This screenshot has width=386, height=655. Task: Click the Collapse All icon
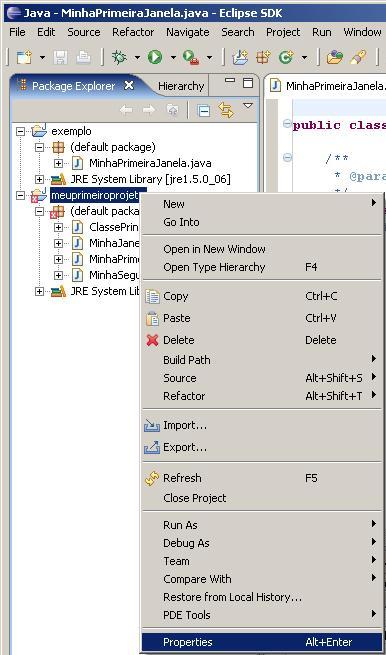pyautogui.click(x=203, y=111)
